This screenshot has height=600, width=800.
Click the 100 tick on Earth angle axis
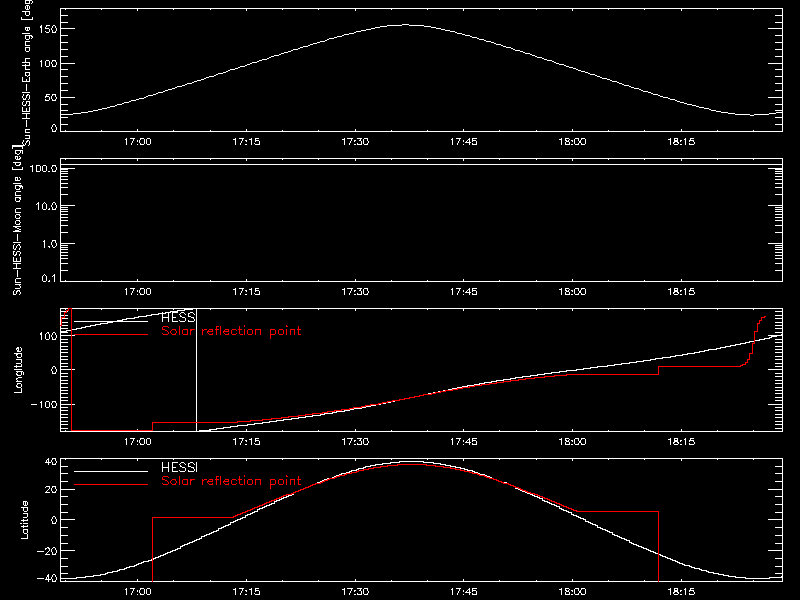pos(47,64)
